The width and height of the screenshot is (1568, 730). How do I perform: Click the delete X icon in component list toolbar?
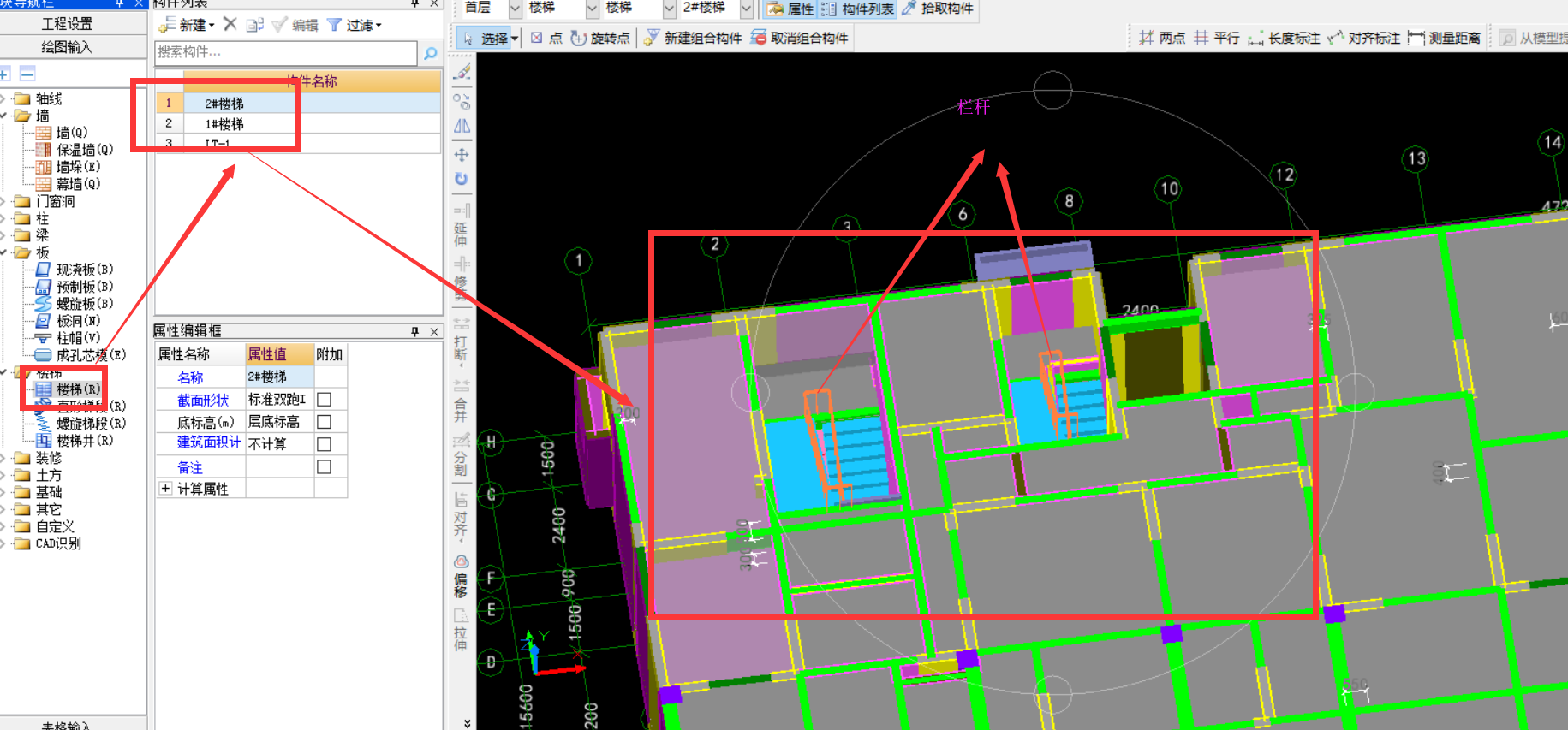coord(230,24)
